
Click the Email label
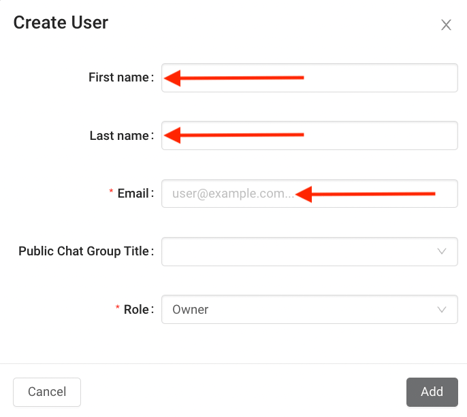click(136, 193)
